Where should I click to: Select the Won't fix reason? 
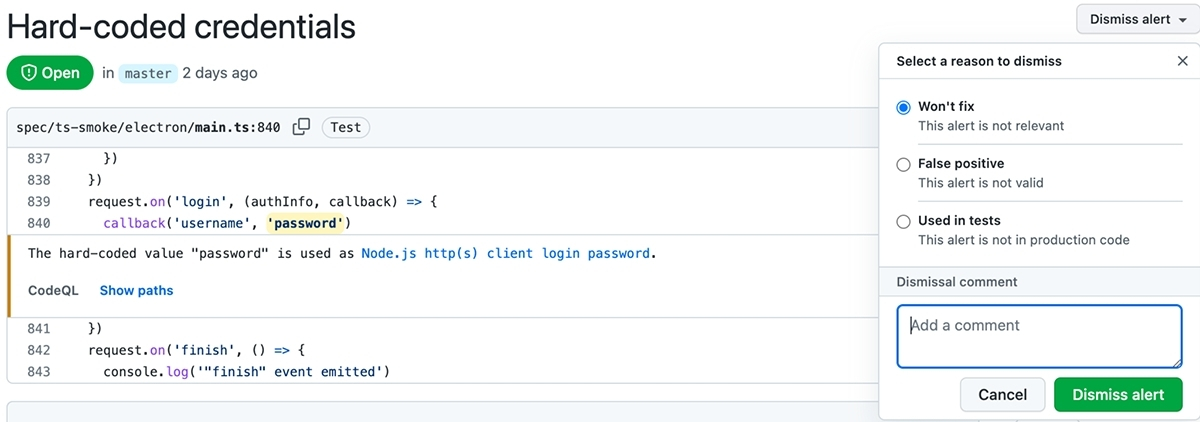[904, 107]
